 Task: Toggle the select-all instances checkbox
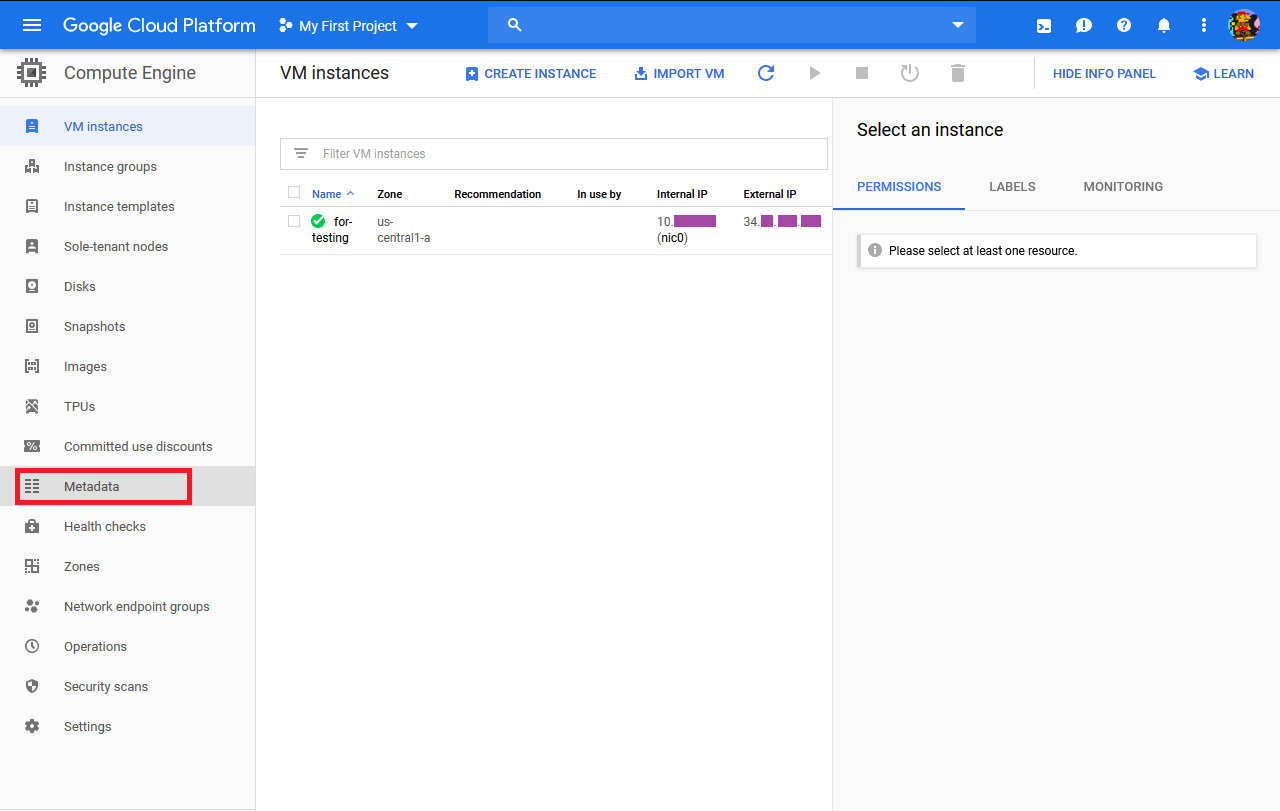294,192
